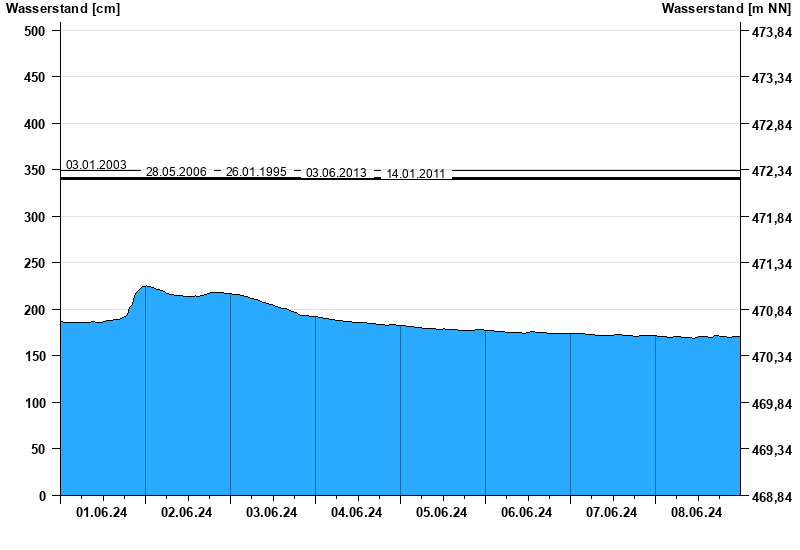The image size is (800, 550).
Task: Click the 04.06.24 date label
Action: (356, 512)
